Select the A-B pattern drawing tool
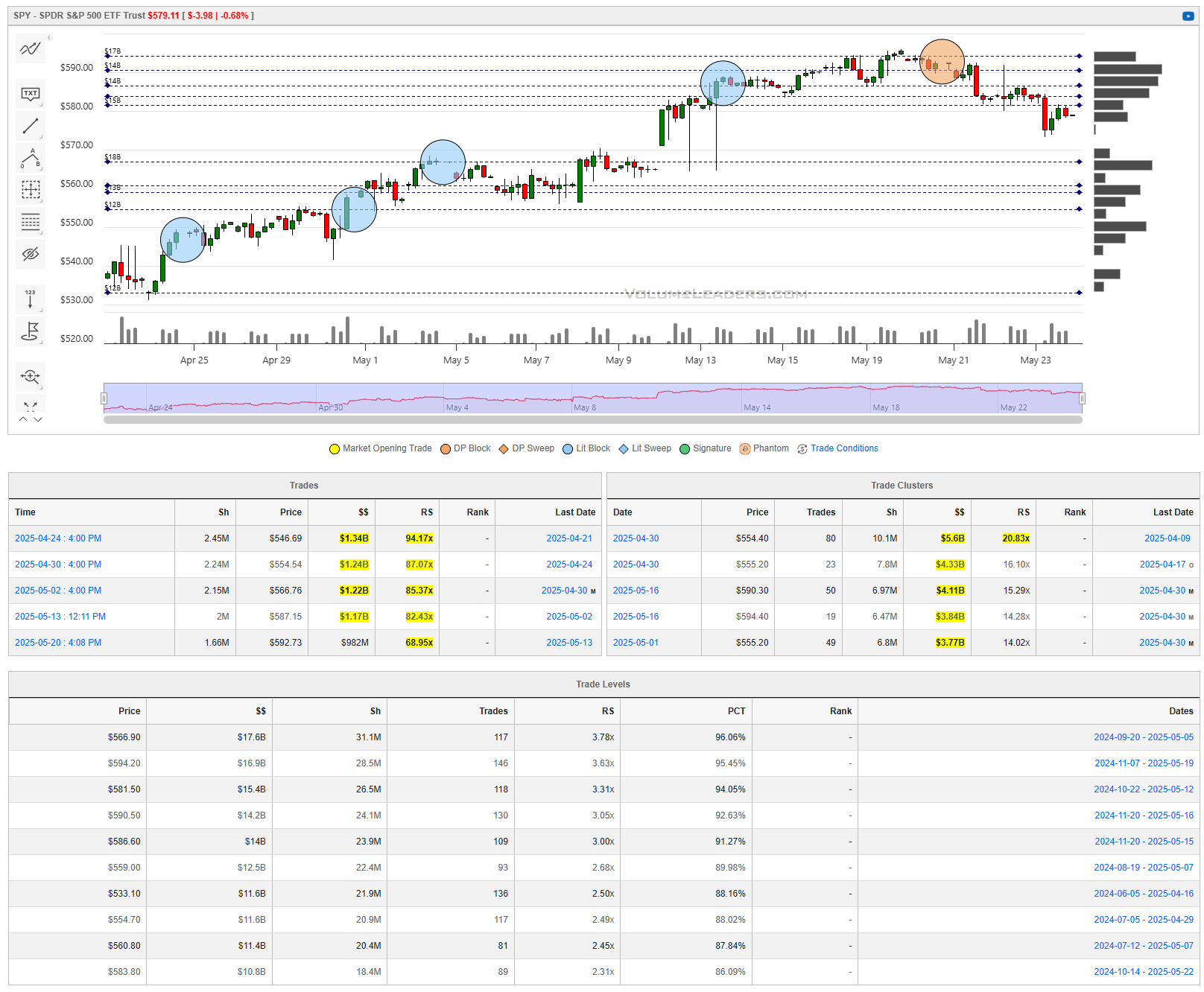 point(31,158)
